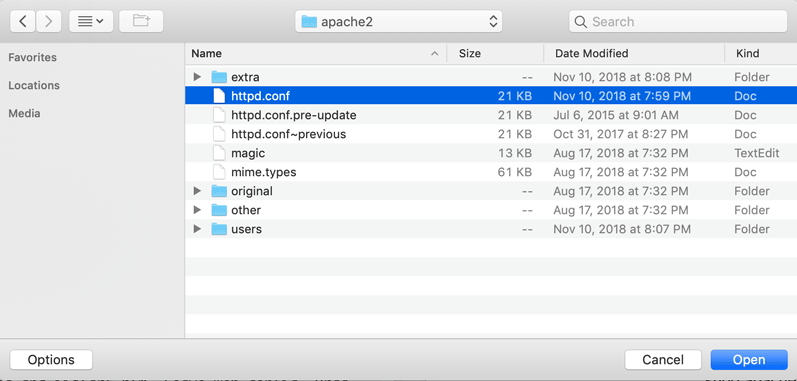Click Nov 10, 2018 at 8:08 PM date
797x381 pixels.
click(623, 78)
